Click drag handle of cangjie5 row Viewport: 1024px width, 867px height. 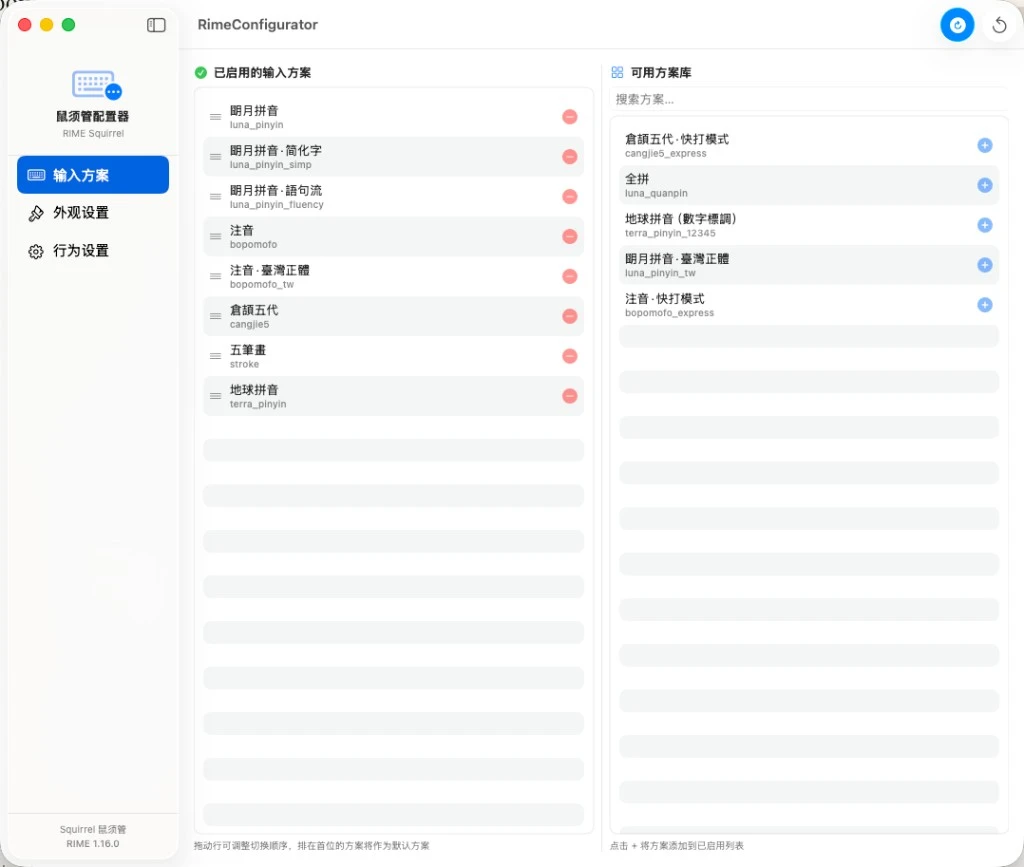215,316
